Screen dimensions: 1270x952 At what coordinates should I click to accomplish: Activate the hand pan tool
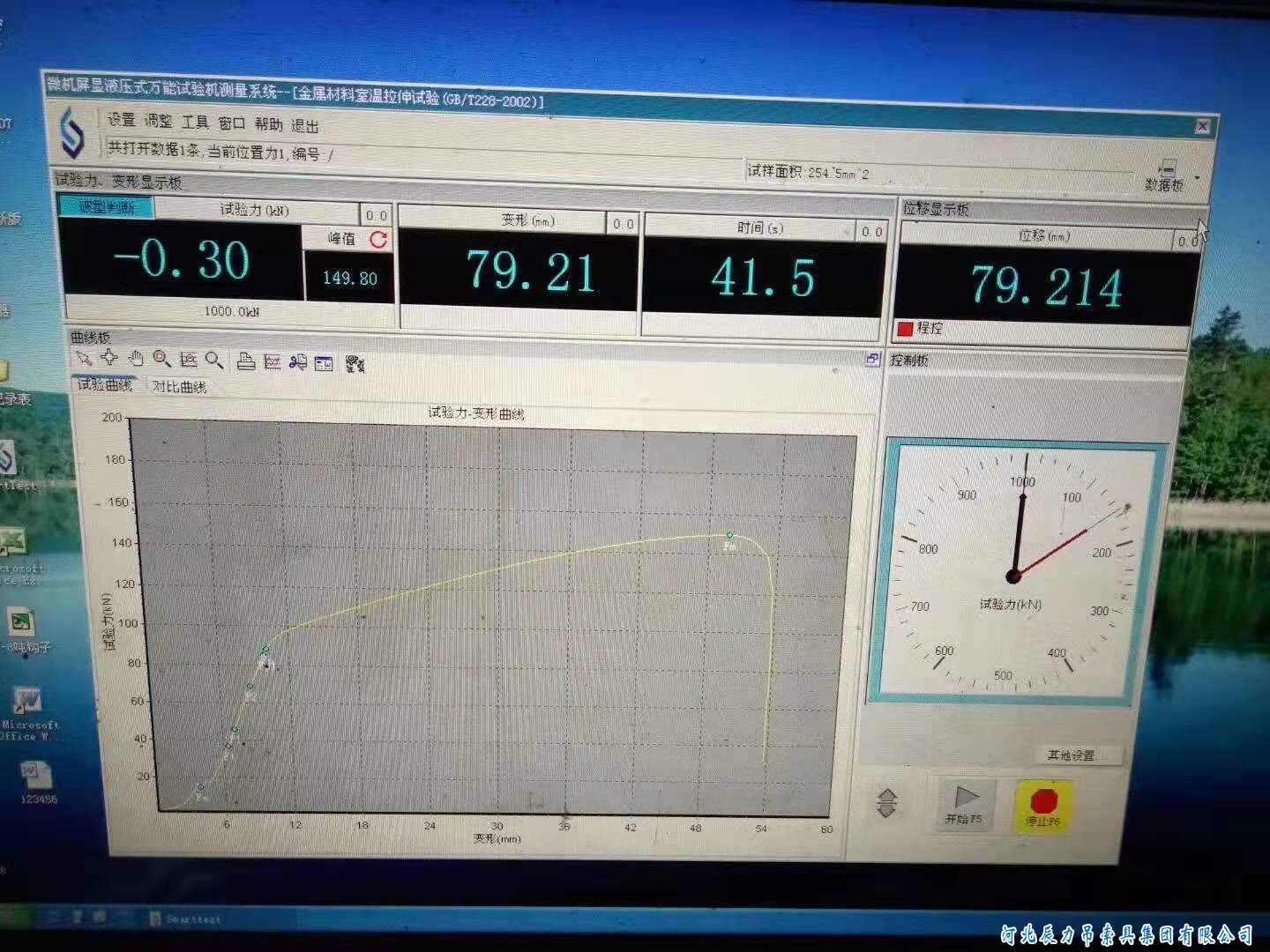(135, 358)
